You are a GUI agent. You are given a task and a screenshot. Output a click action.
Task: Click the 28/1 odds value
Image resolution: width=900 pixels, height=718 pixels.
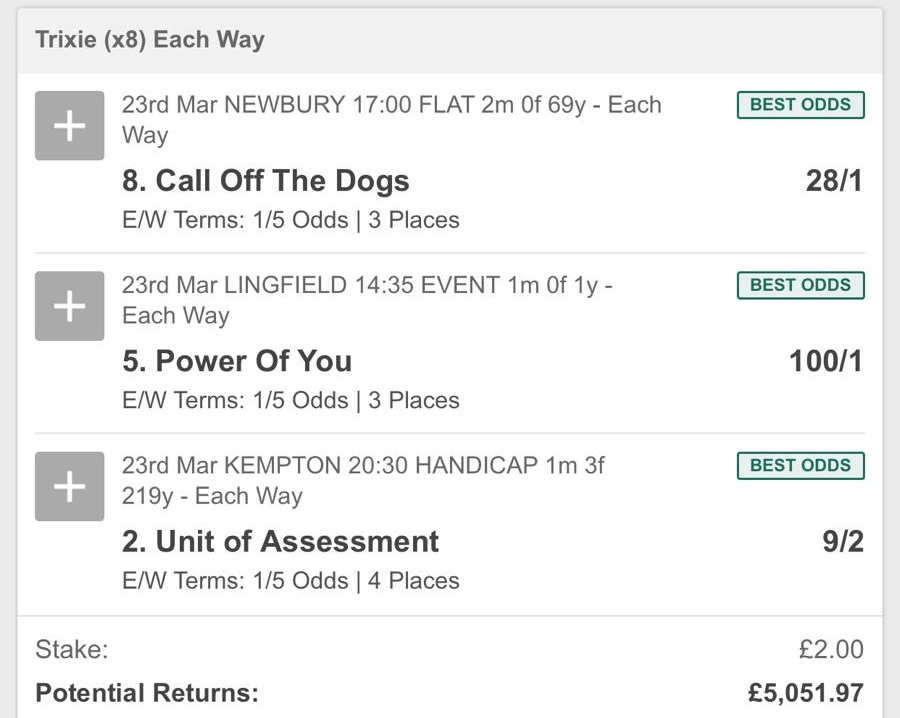[833, 181]
